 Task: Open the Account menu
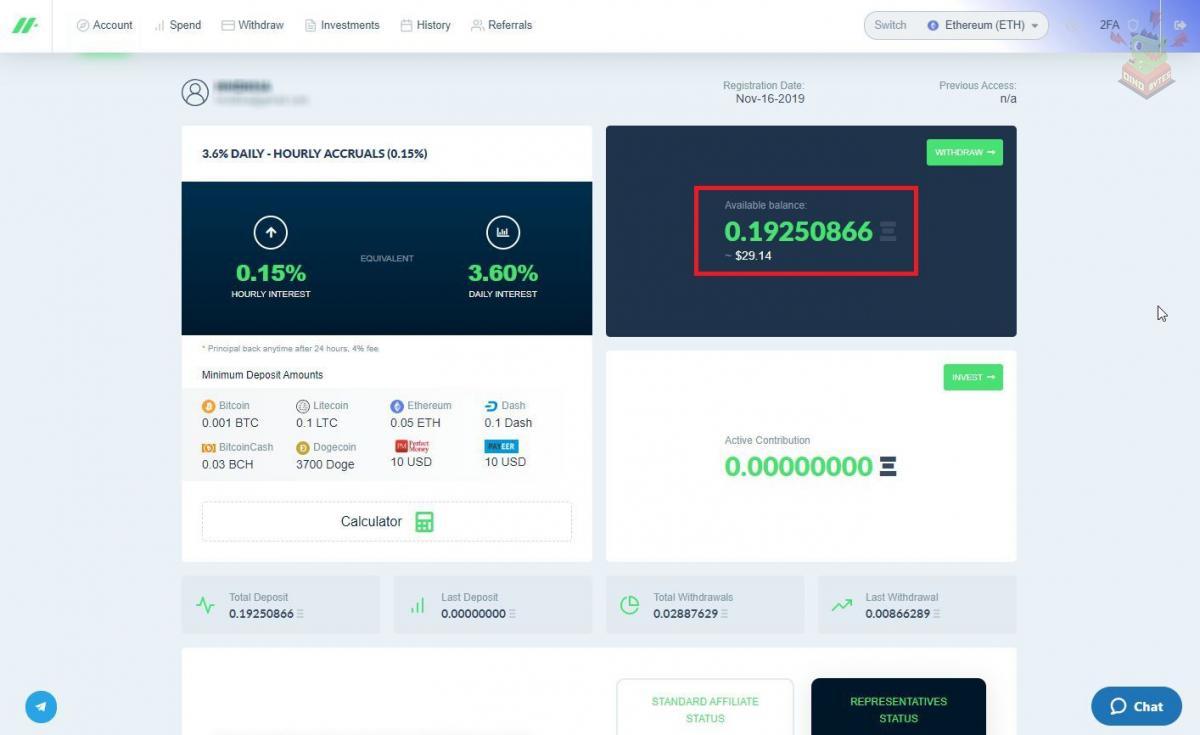click(105, 25)
